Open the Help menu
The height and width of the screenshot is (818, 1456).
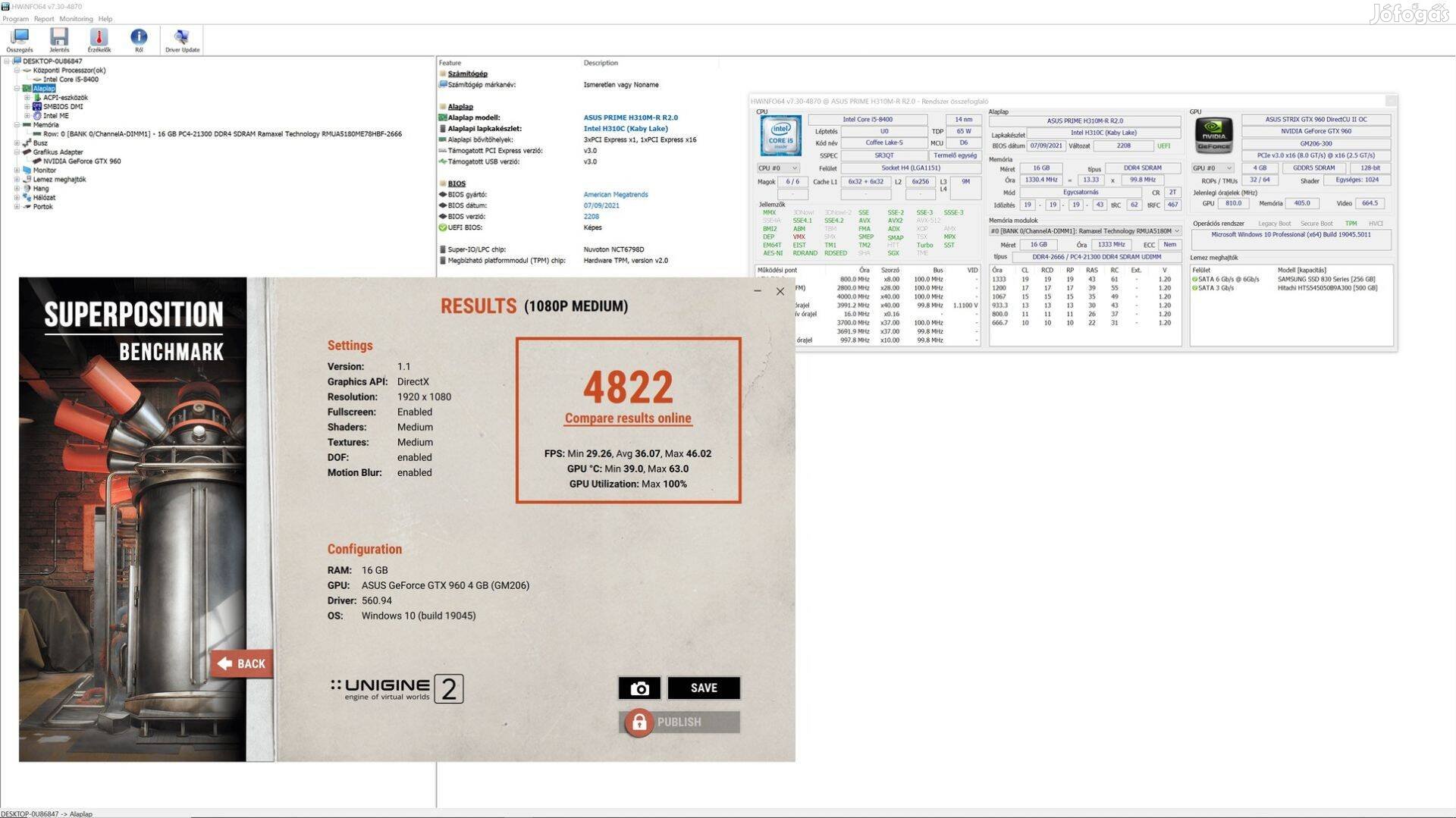(x=105, y=19)
